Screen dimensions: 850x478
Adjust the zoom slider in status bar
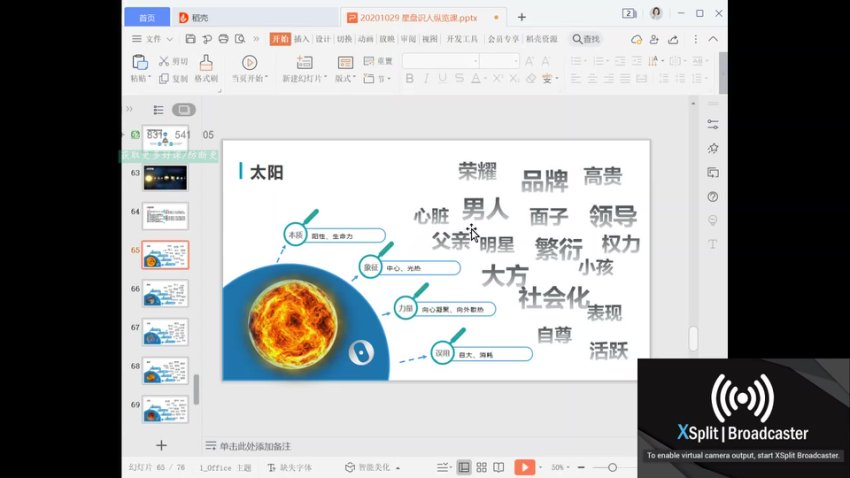pyautogui.click(x=611, y=467)
